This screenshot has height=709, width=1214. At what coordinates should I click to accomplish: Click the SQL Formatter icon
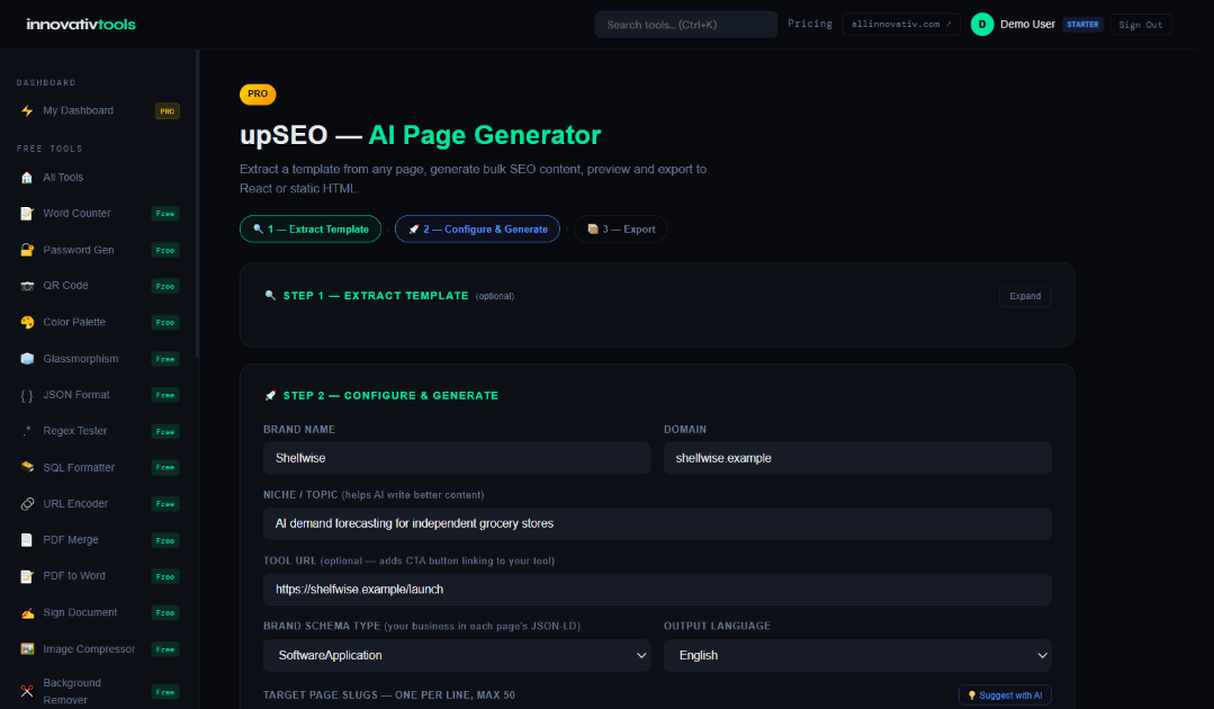[27, 467]
